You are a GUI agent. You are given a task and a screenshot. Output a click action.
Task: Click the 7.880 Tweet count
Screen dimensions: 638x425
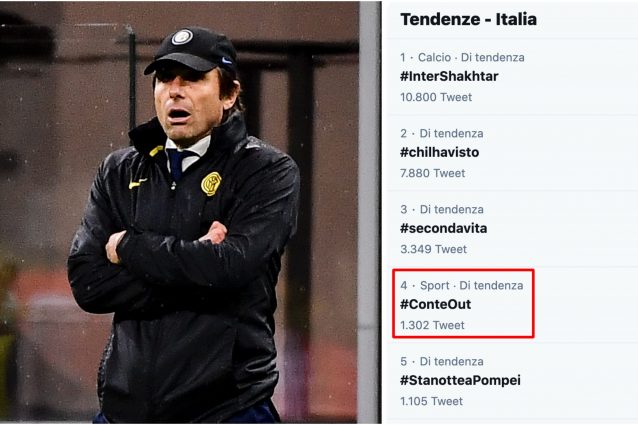tap(432, 173)
